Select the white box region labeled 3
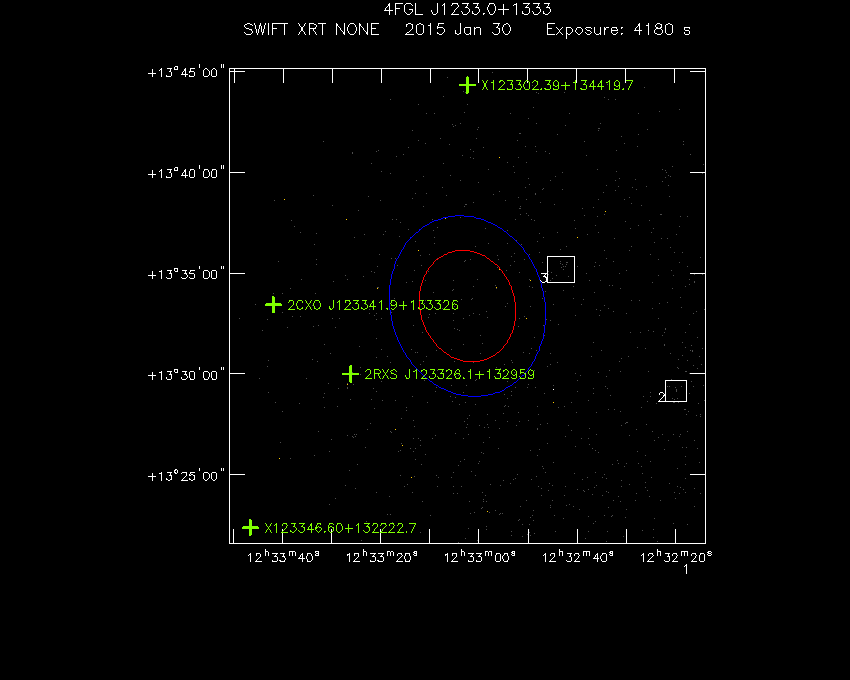 [561, 270]
